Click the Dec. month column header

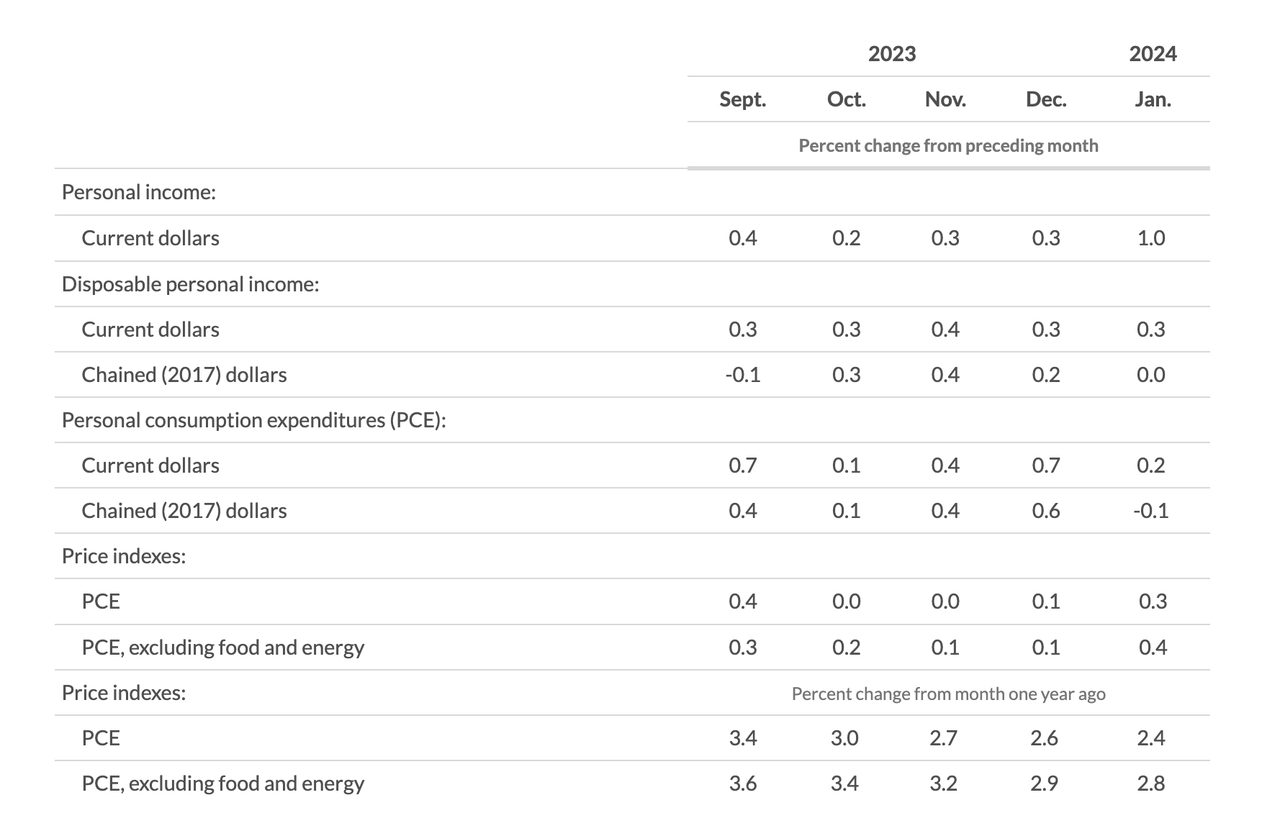point(1046,100)
